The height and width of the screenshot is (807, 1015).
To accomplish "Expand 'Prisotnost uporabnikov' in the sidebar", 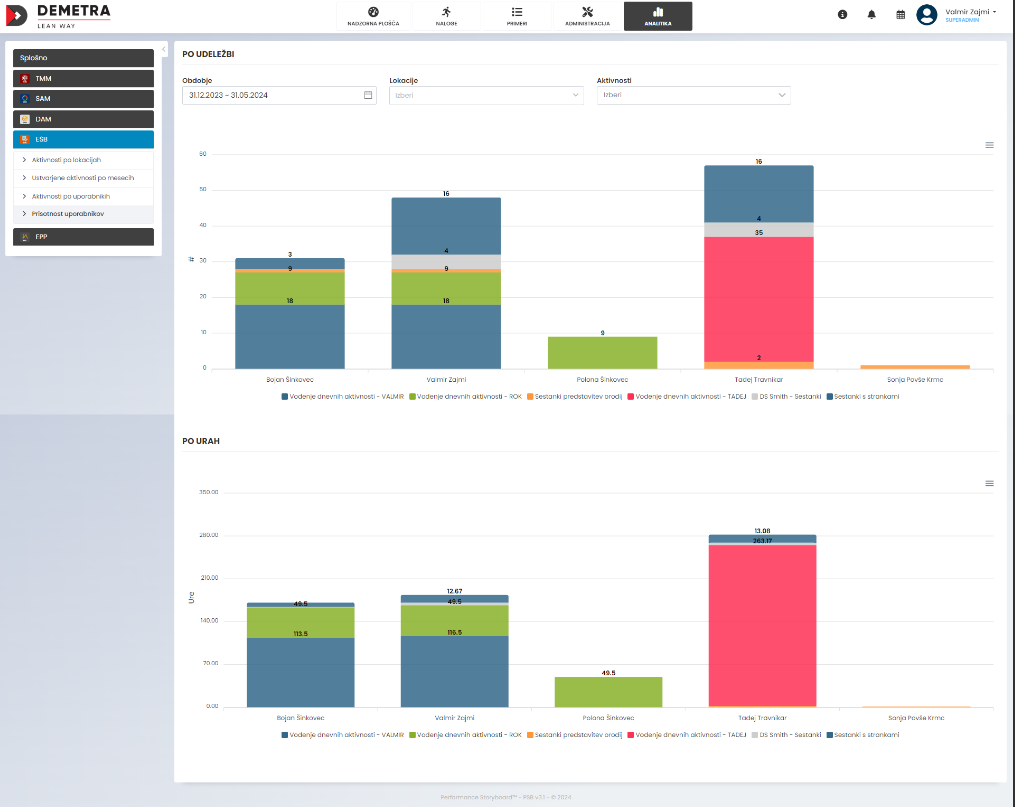I will tap(68, 213).
